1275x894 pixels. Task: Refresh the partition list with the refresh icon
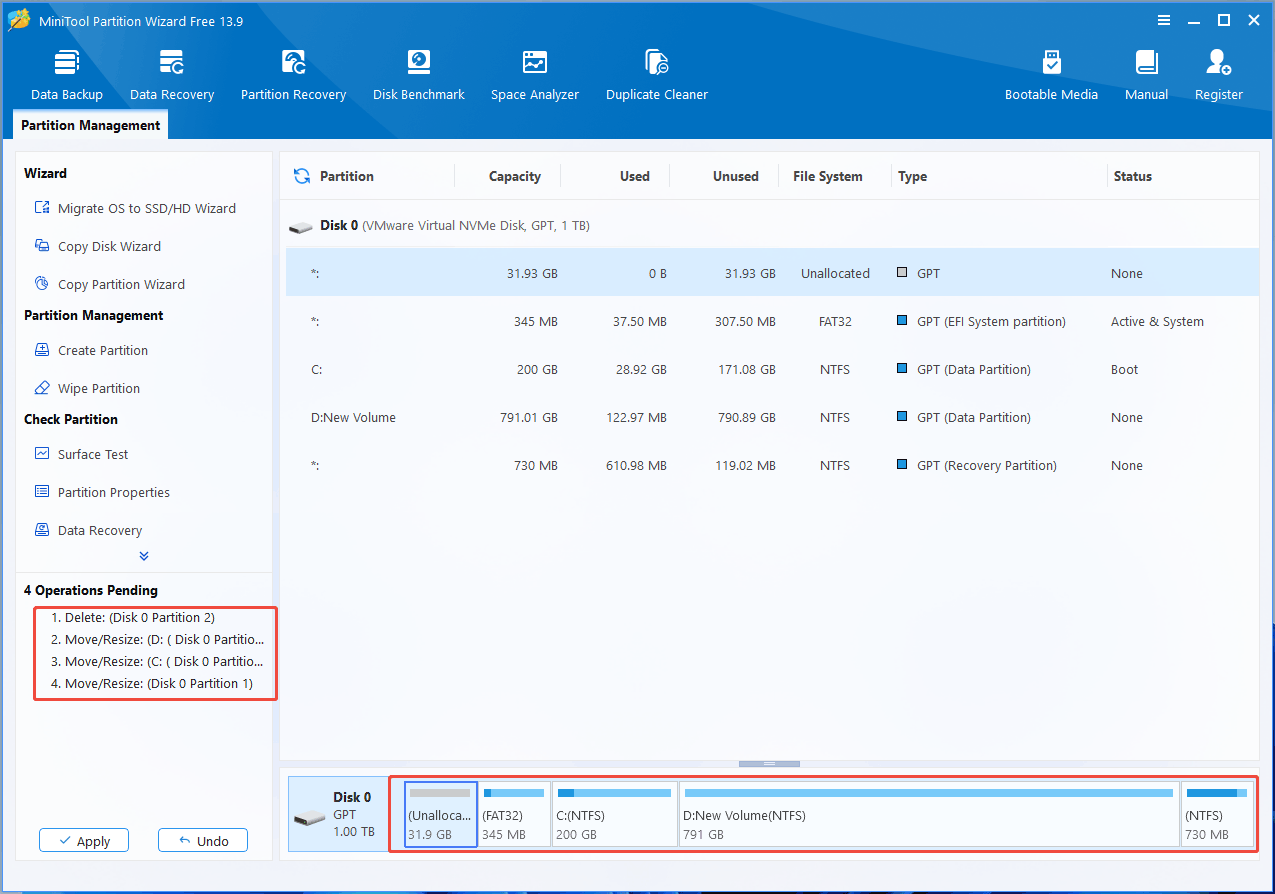click(301, 176)
